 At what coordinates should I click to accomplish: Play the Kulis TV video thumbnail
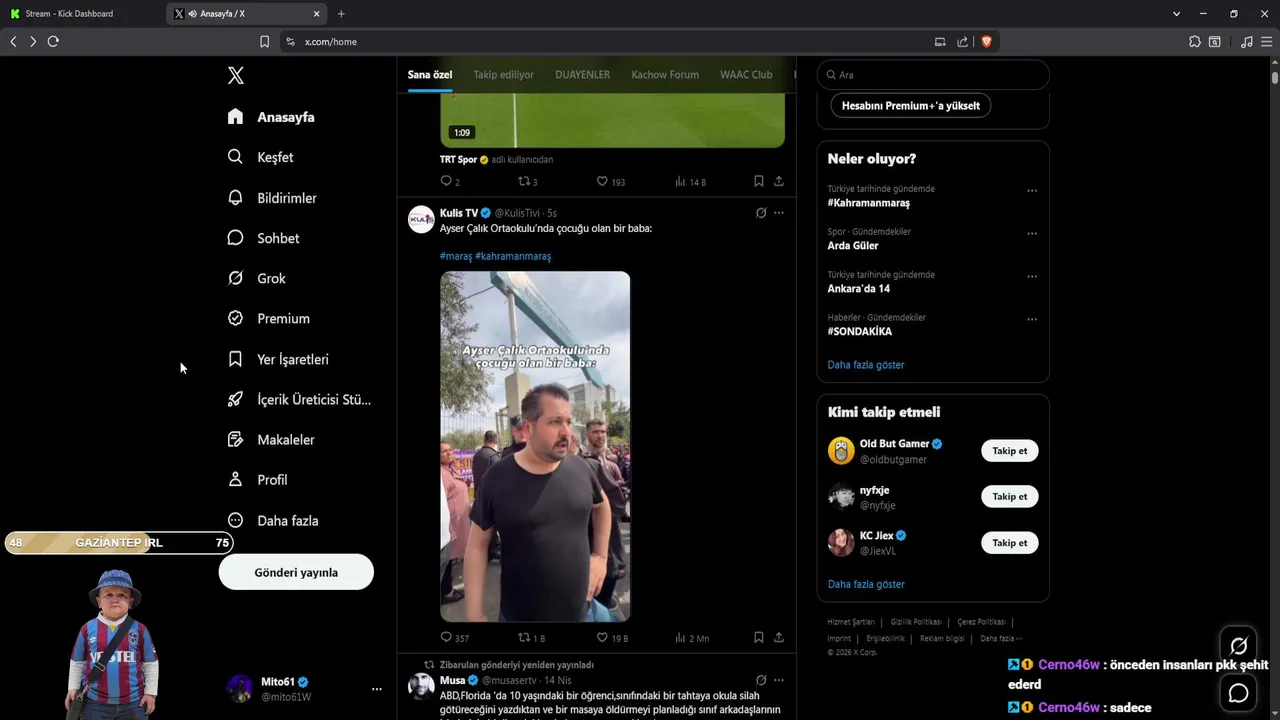(x=535, y=447)
